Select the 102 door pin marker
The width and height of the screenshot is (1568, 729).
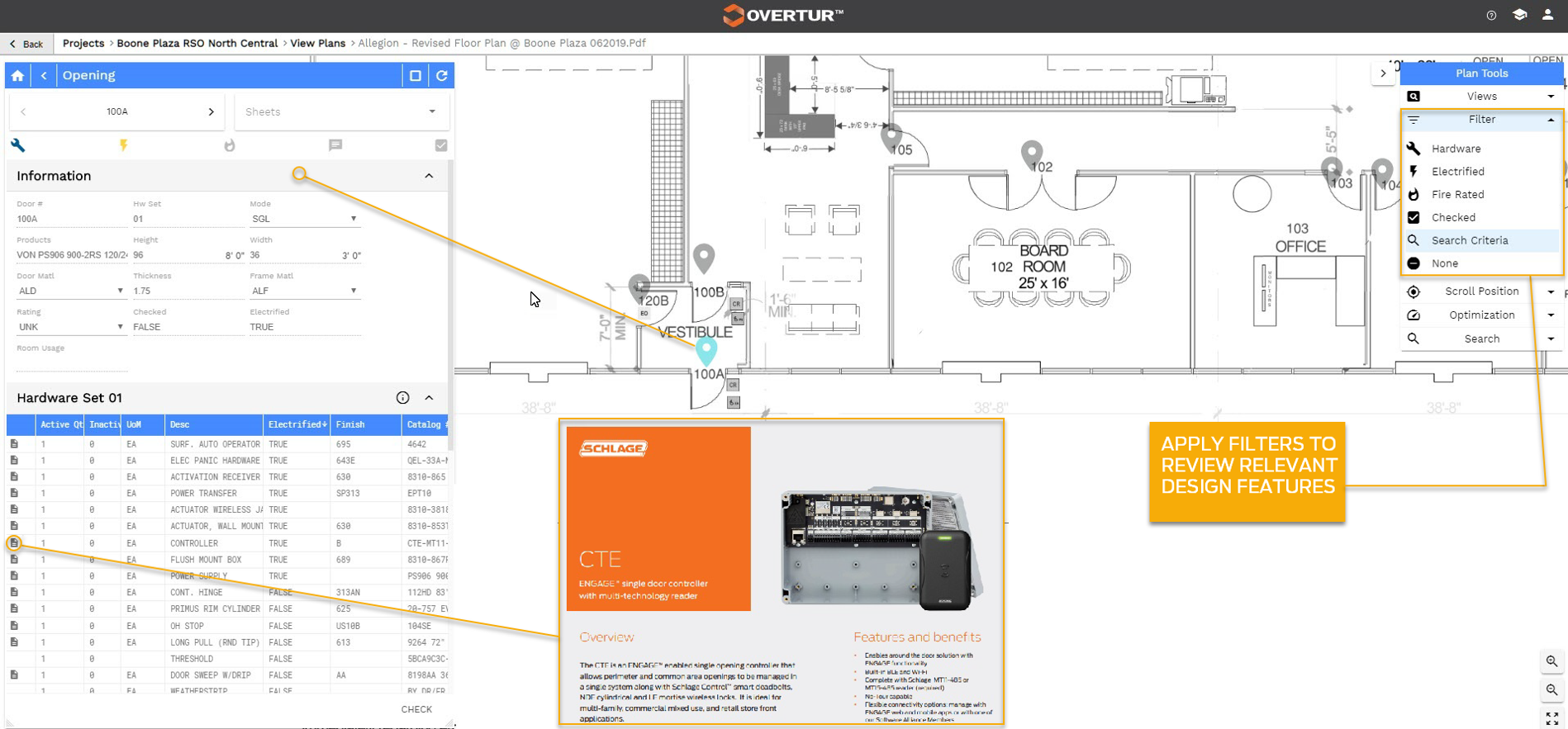click(1032, 155)
